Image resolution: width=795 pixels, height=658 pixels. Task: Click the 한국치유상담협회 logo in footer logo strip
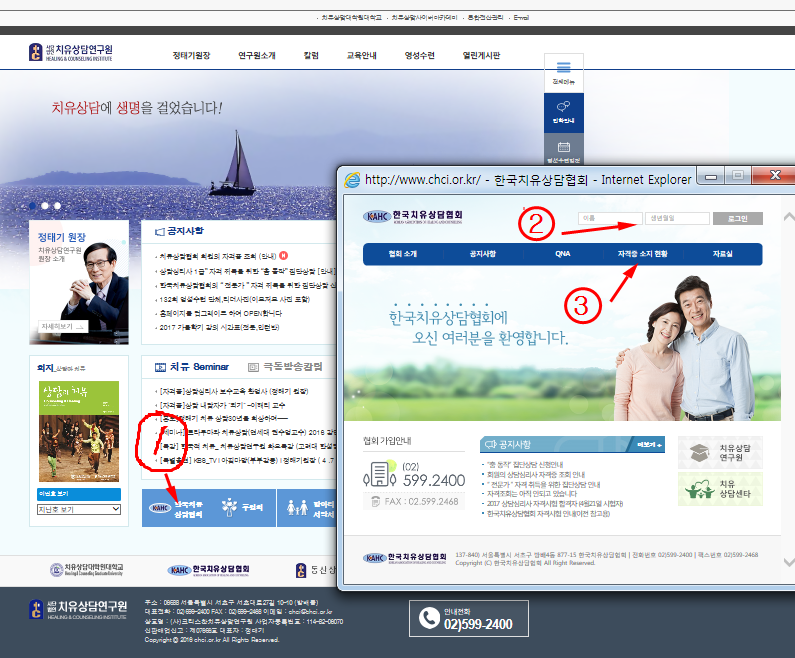tap(208, 570)
